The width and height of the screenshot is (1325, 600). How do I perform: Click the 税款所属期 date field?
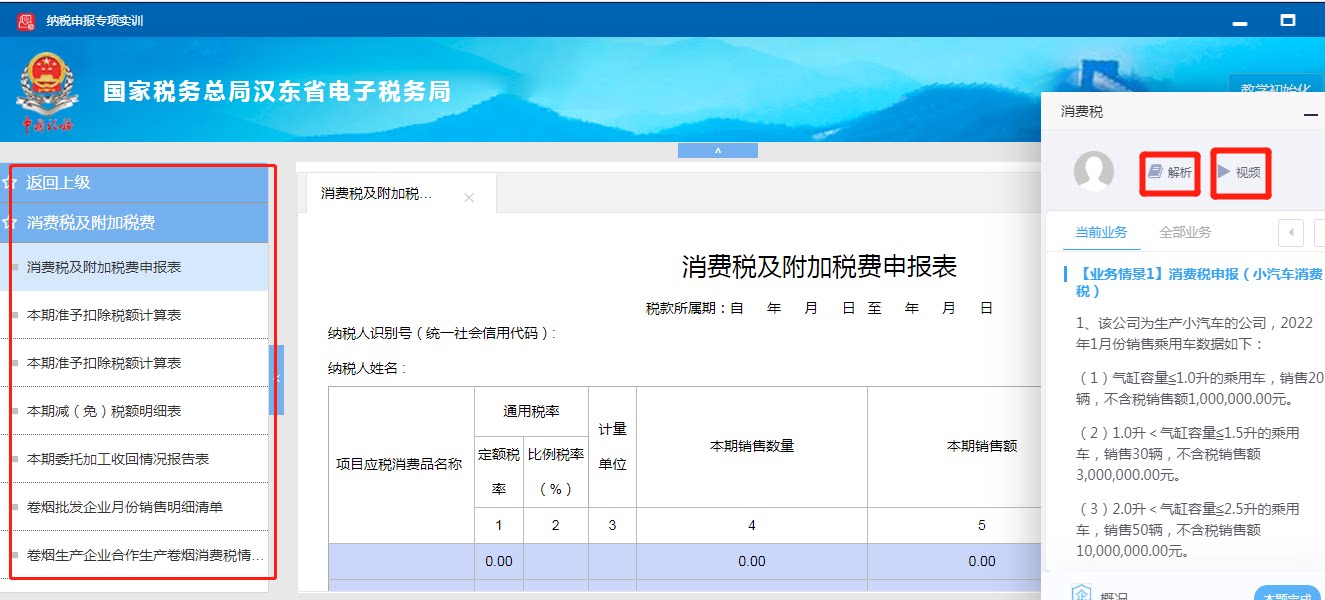coord(819,308)
